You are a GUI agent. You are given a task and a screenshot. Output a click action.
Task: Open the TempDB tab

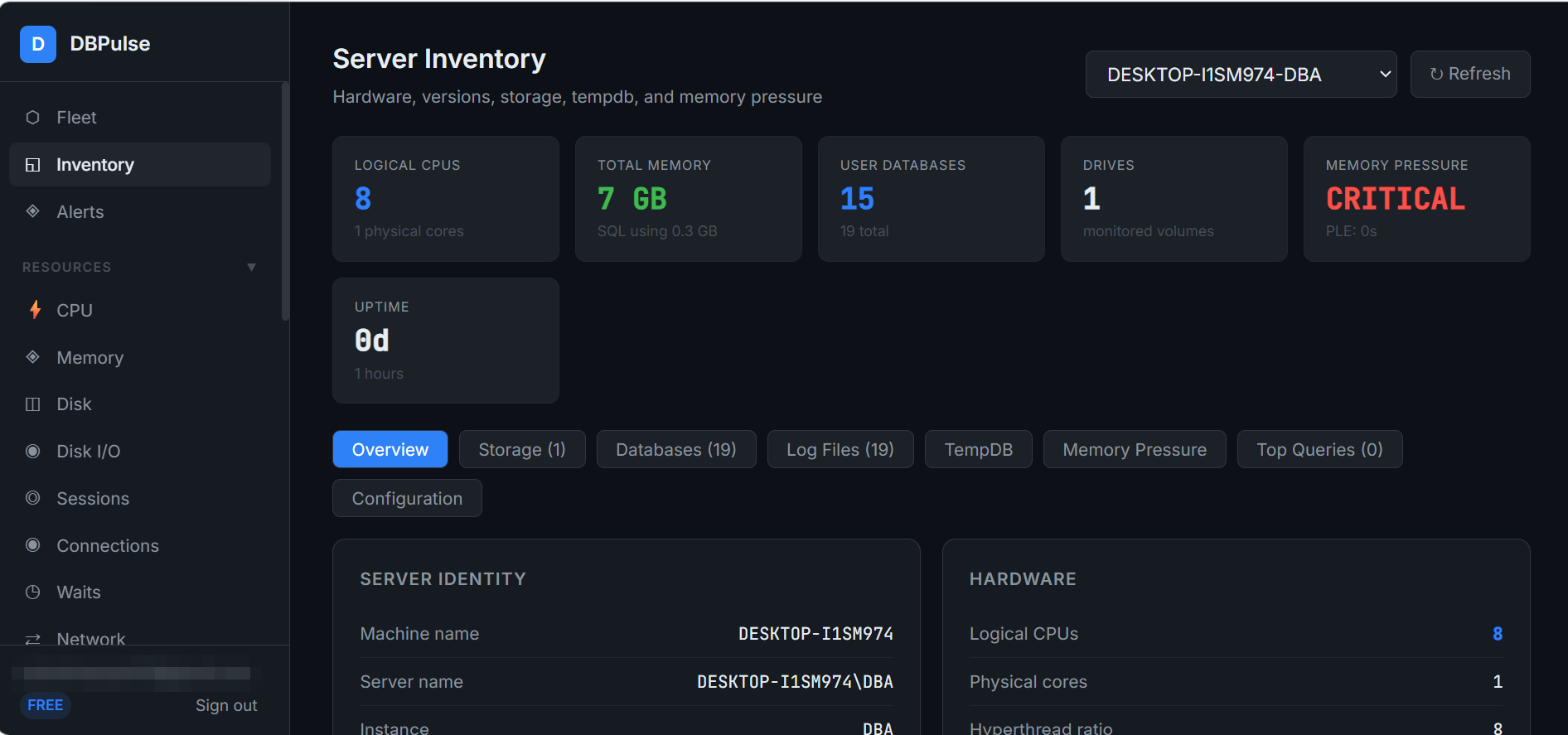coord(979,449)
